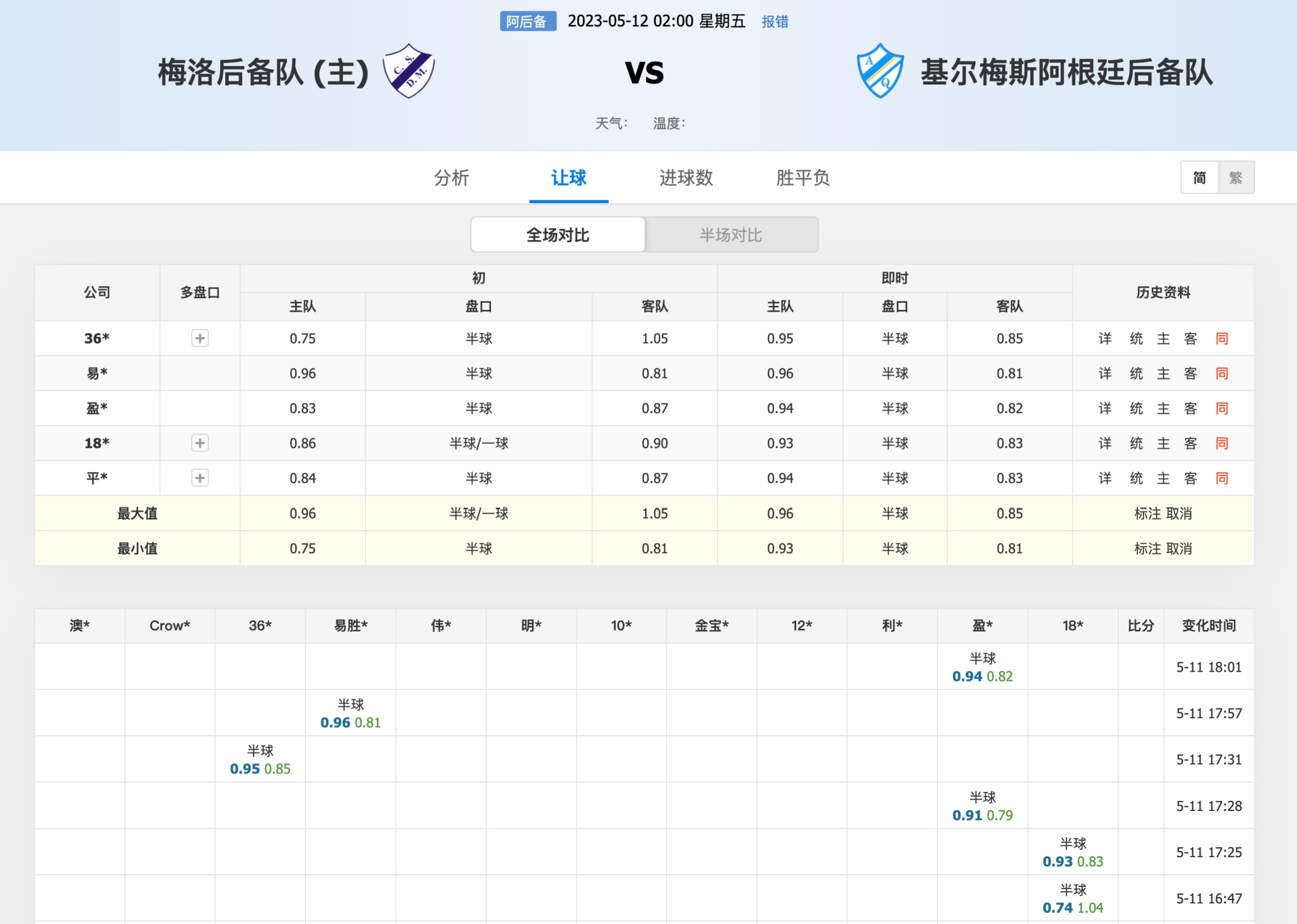This screenshot has width=1297, height=924.
Task: Open 统 statistics for 36* row
Action: [1136, 338]
